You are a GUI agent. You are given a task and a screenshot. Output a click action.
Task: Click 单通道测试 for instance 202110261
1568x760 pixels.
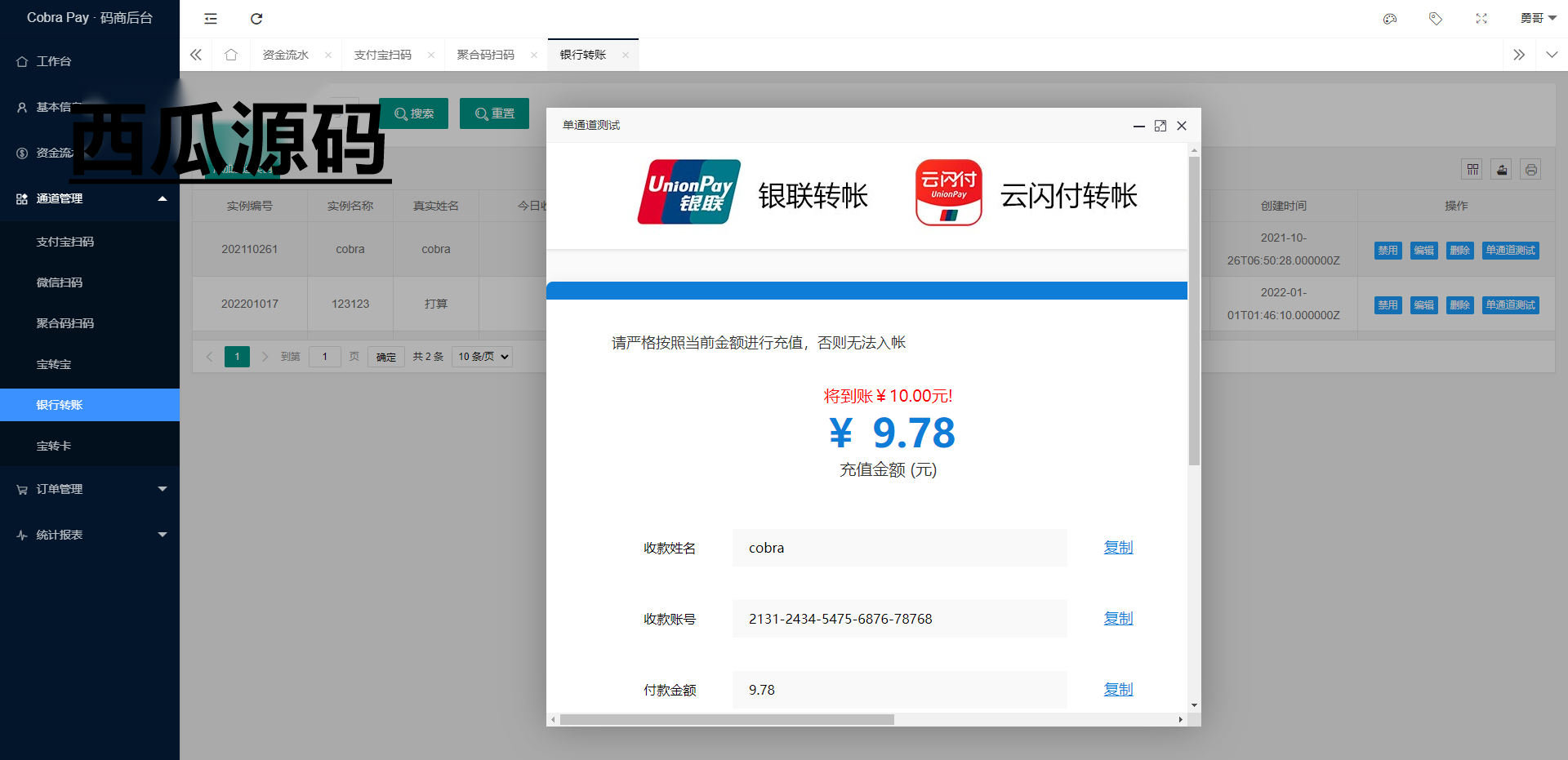point(1510,250)
